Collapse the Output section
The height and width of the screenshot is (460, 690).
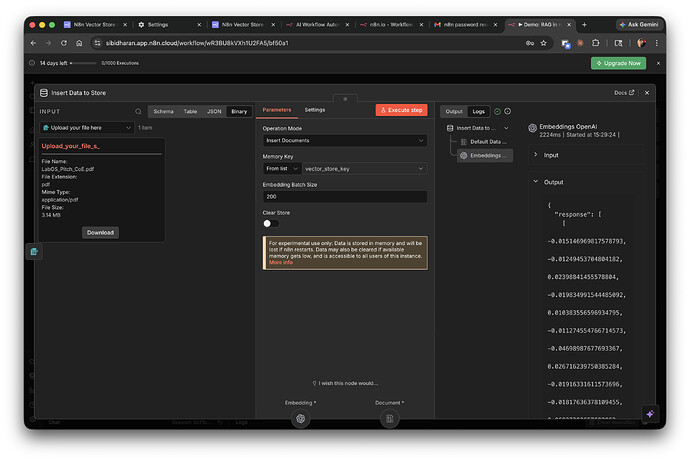tap(536, 182)
